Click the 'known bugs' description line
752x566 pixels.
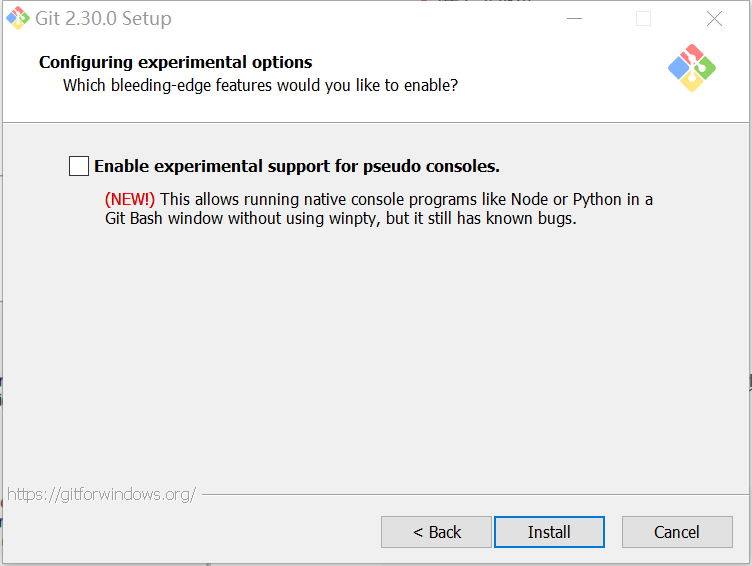coord(340,218)
